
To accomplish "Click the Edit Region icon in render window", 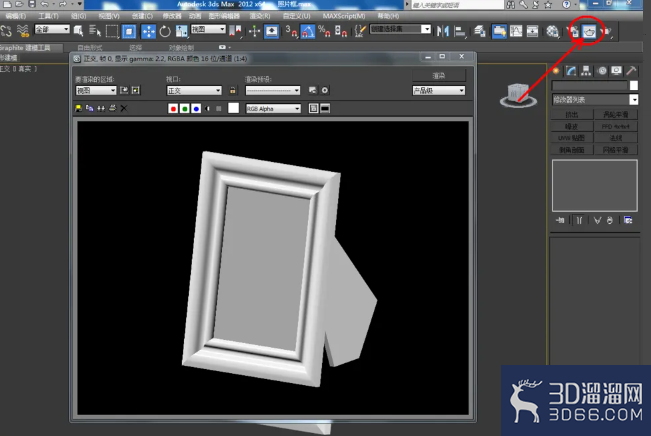I will tap(124, 90).
